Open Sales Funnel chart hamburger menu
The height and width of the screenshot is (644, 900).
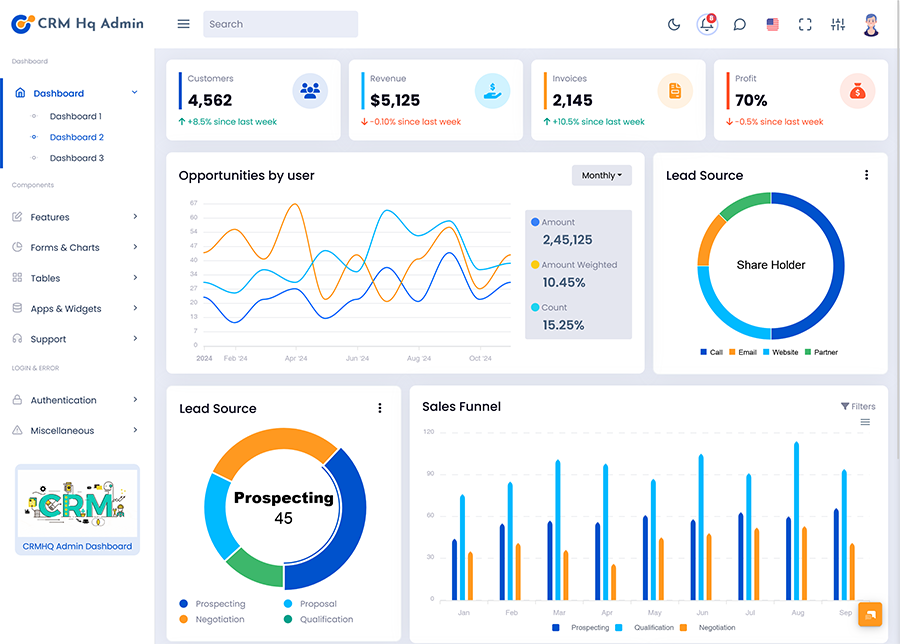coord(865,422)
